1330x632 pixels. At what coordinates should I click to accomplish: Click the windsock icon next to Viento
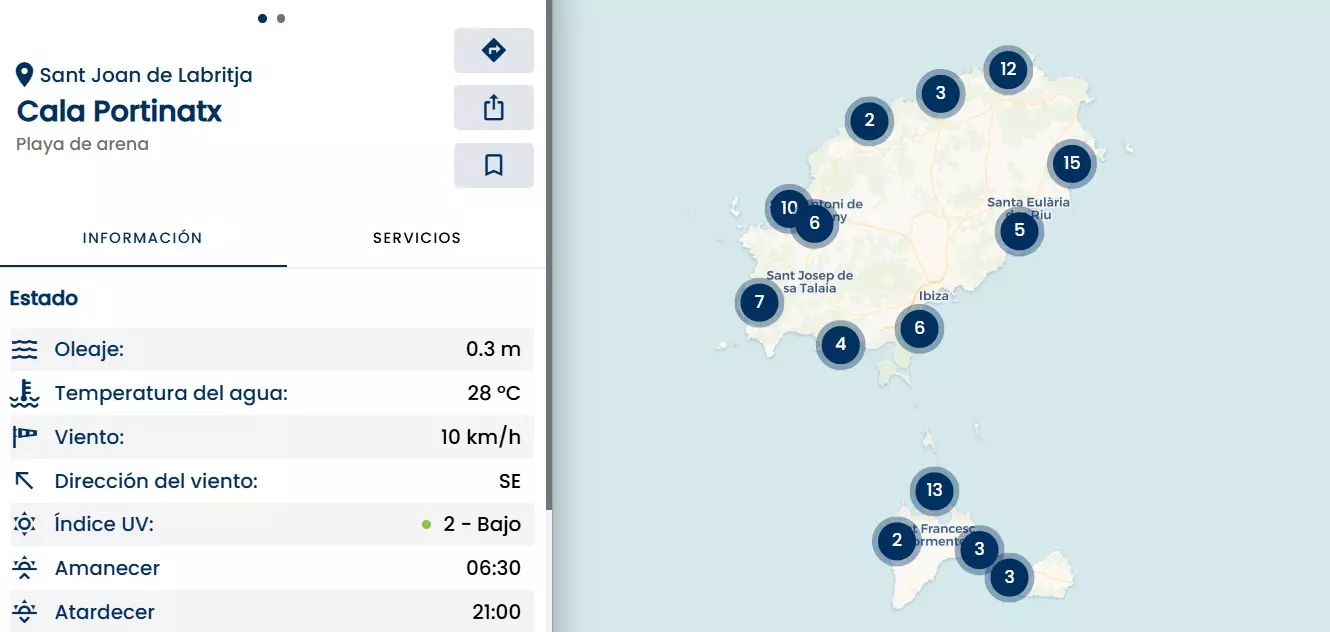[25, 437]
